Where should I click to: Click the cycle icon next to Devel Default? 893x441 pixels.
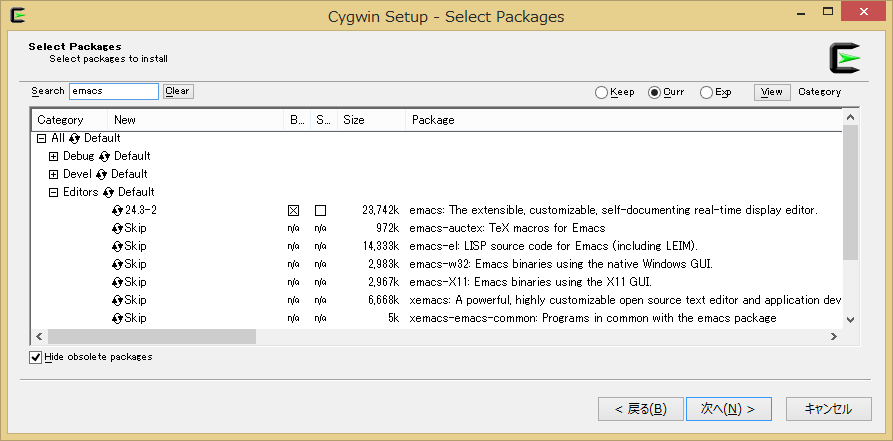(x=102, y=174)
